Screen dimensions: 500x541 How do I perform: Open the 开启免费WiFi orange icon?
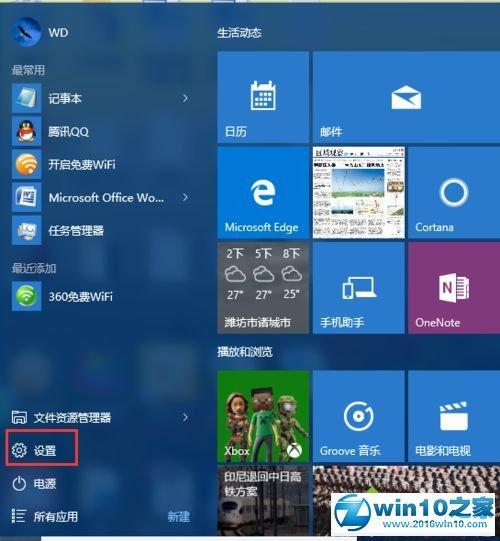click(27, 164)
